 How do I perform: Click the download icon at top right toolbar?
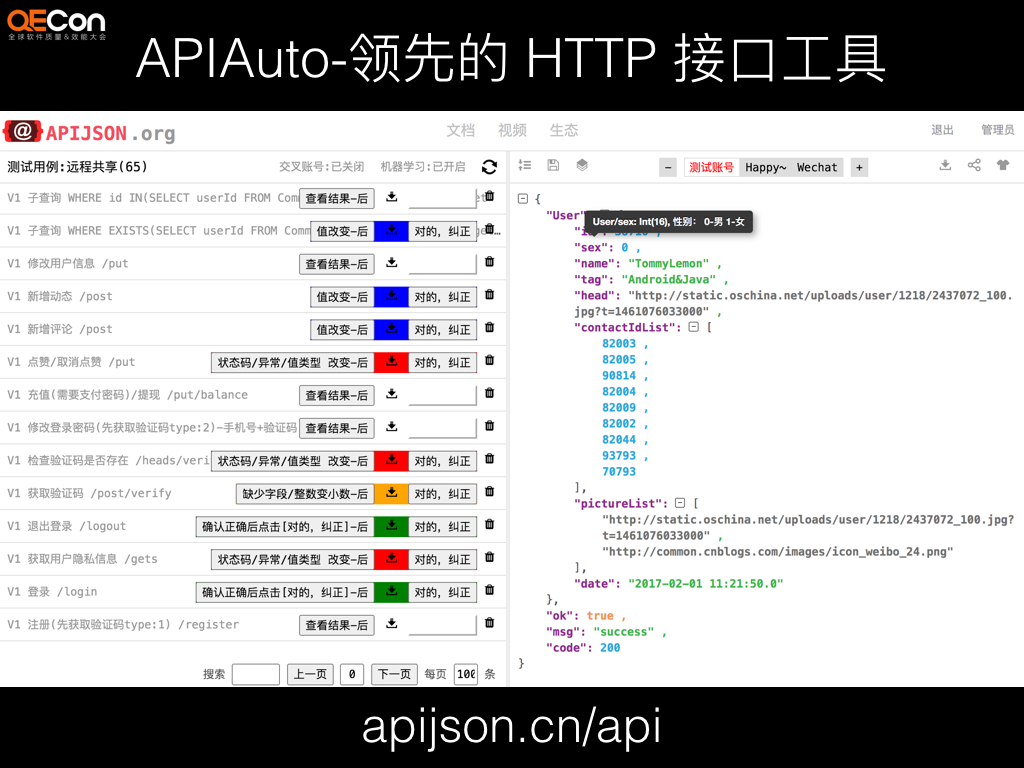(945, 167)
